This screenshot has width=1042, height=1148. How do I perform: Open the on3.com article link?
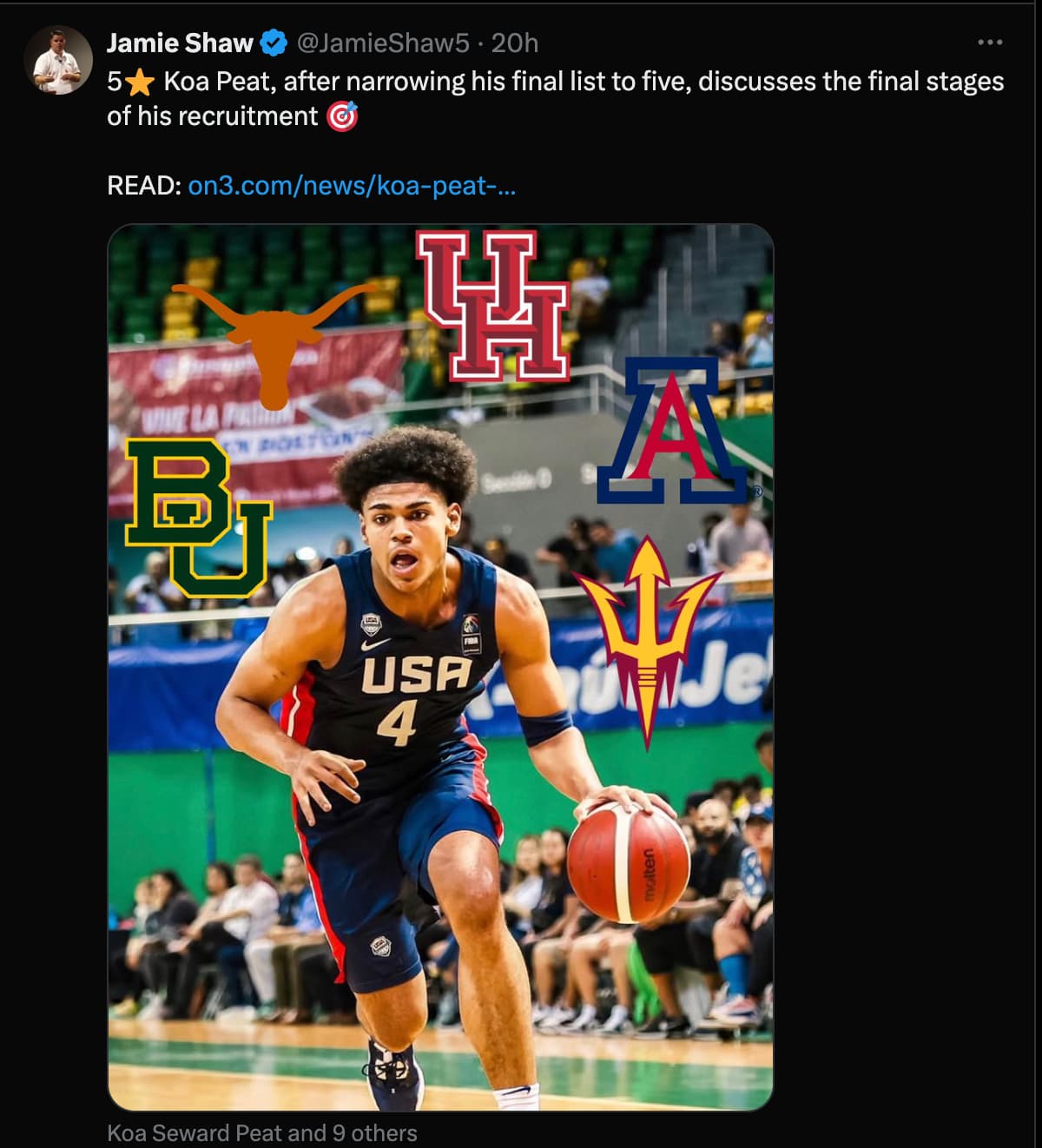pyautogui.click(x=352, y=185)
